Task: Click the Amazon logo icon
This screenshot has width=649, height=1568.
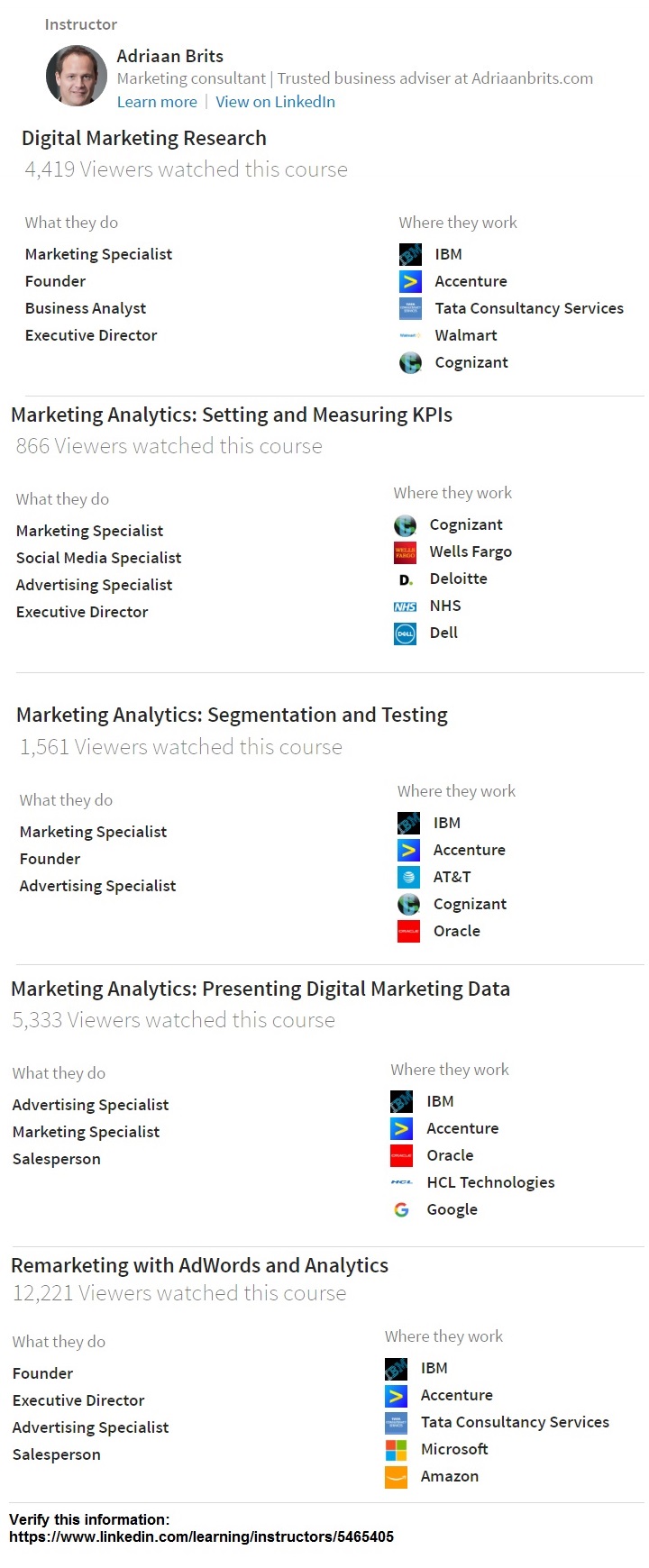Action: [x=396, y=1476]
